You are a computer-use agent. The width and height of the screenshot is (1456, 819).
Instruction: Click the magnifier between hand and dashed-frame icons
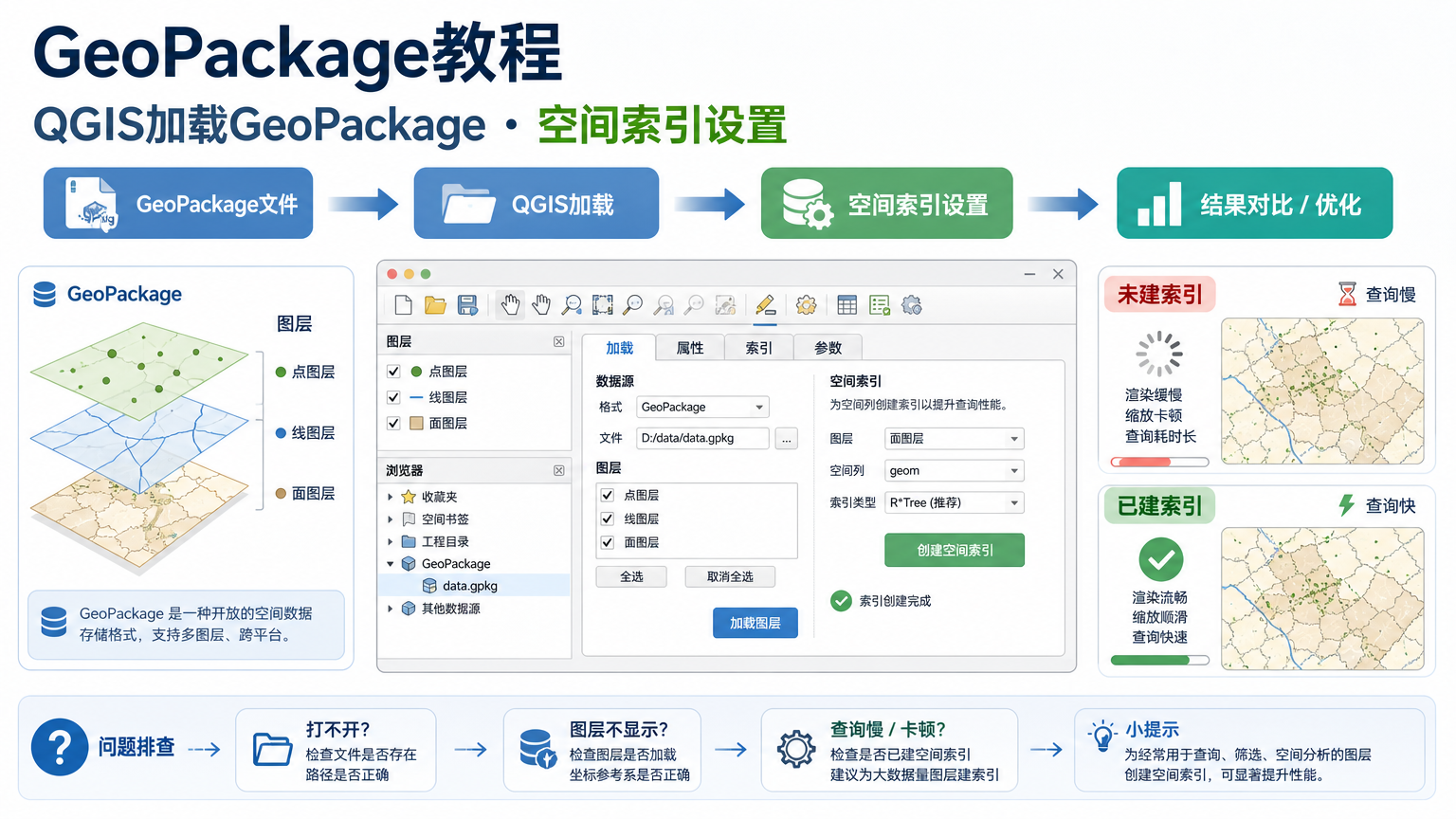pyautogui.click(x=572, y=305)
